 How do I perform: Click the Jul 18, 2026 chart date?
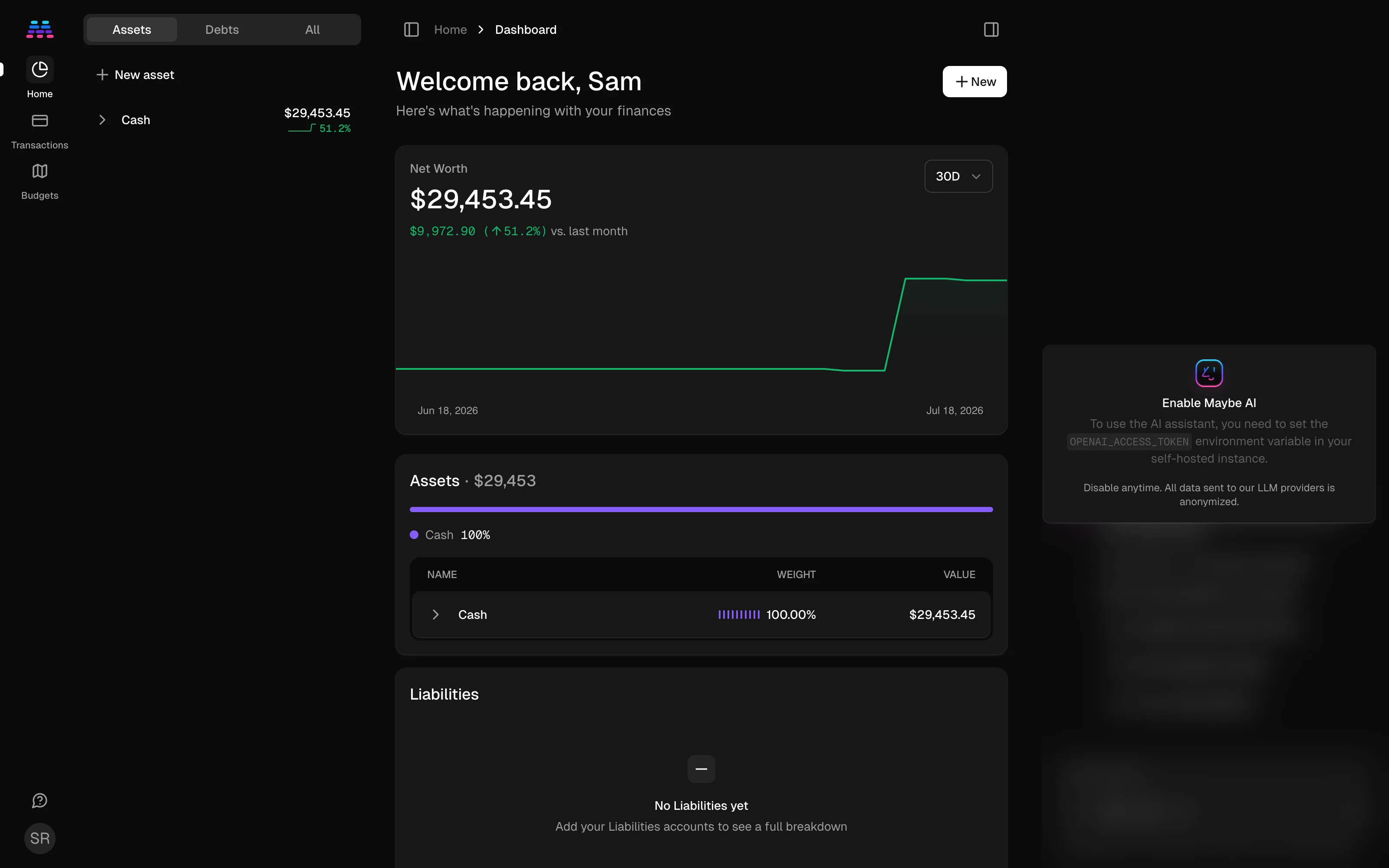click(x=955, y=411)
